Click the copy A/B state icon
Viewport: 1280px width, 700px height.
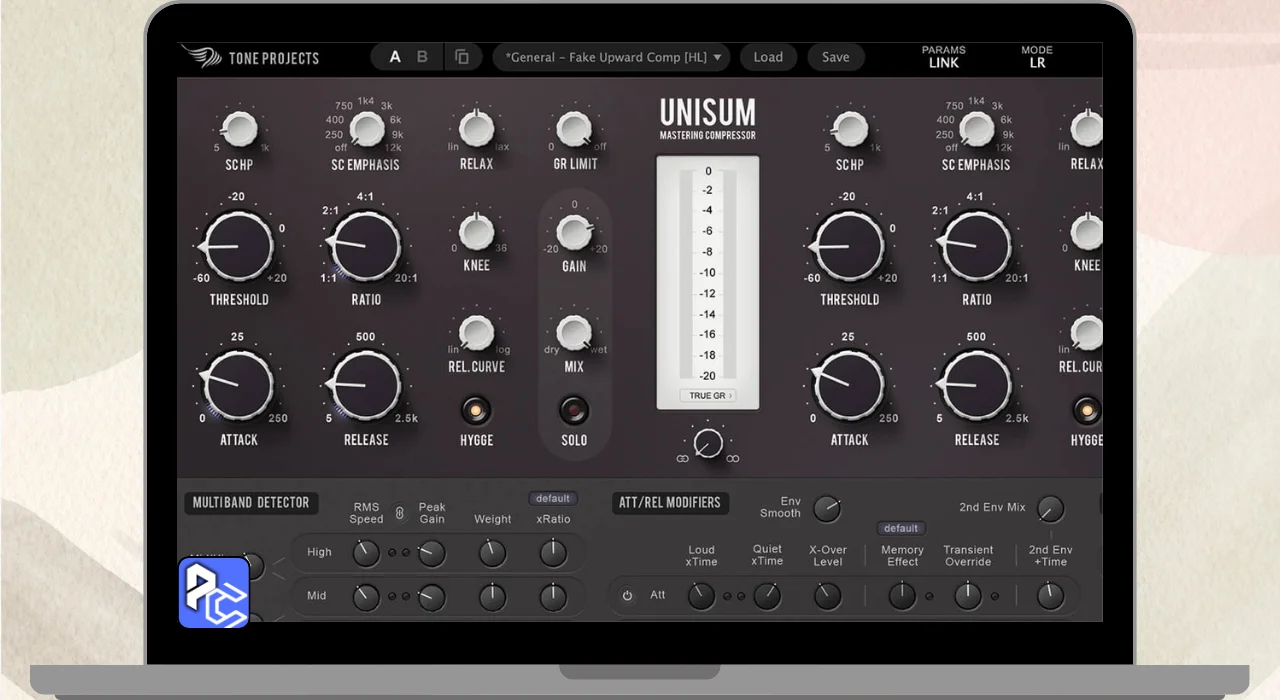click(462, 57)
